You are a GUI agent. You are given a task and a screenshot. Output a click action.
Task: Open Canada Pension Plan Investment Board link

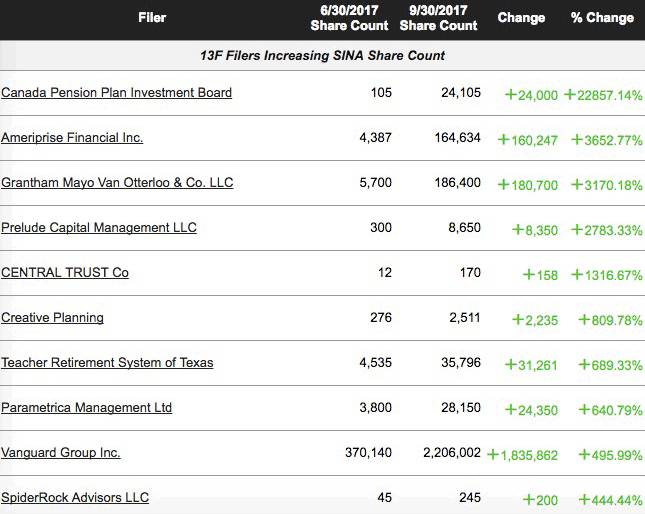tap(116, 93)
